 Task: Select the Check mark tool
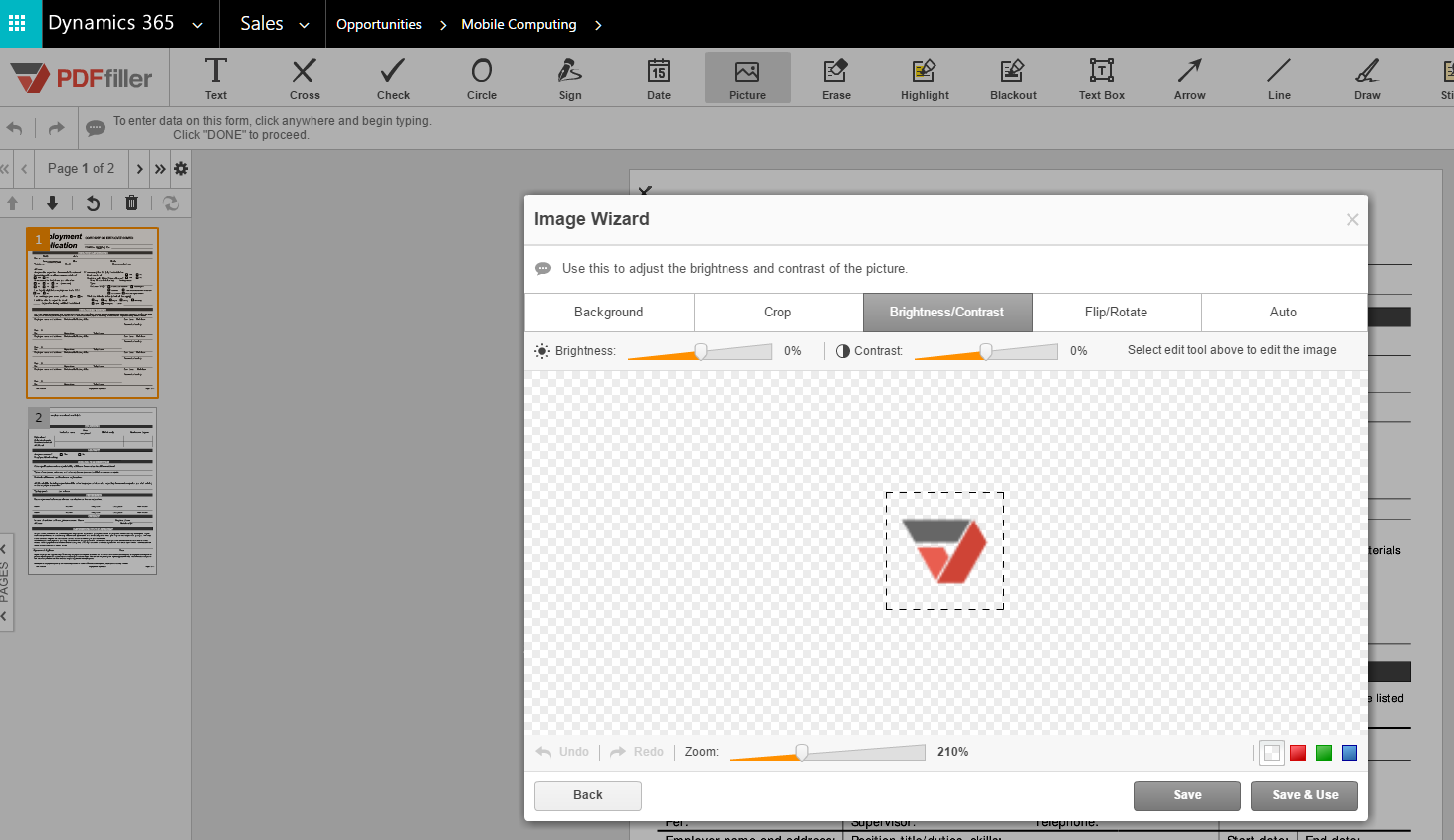click(x=393, y=78)
